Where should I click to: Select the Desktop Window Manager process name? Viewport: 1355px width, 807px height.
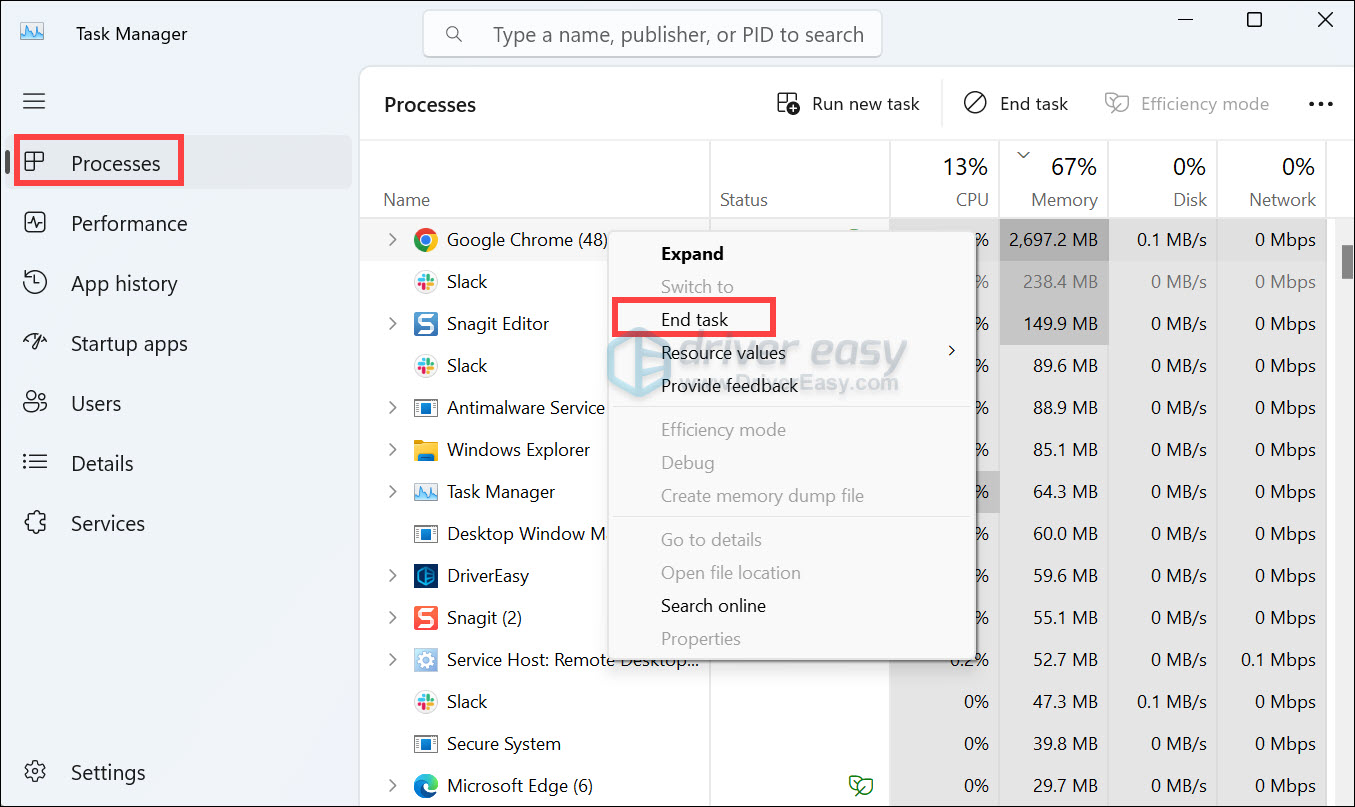pos(527,534)
